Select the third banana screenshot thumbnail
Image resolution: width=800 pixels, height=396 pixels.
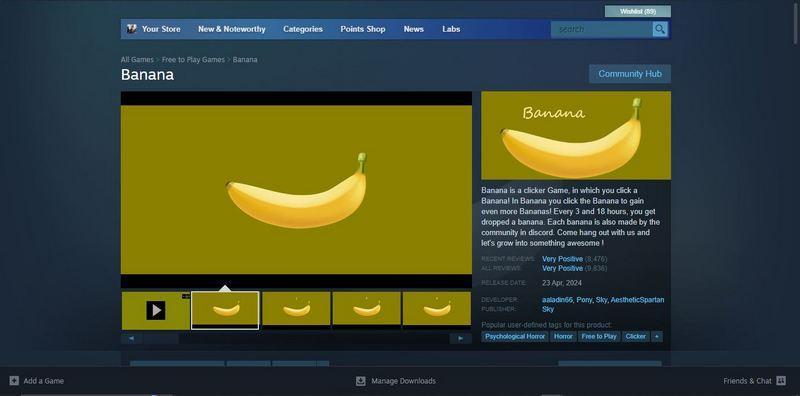tap(366, 309)
